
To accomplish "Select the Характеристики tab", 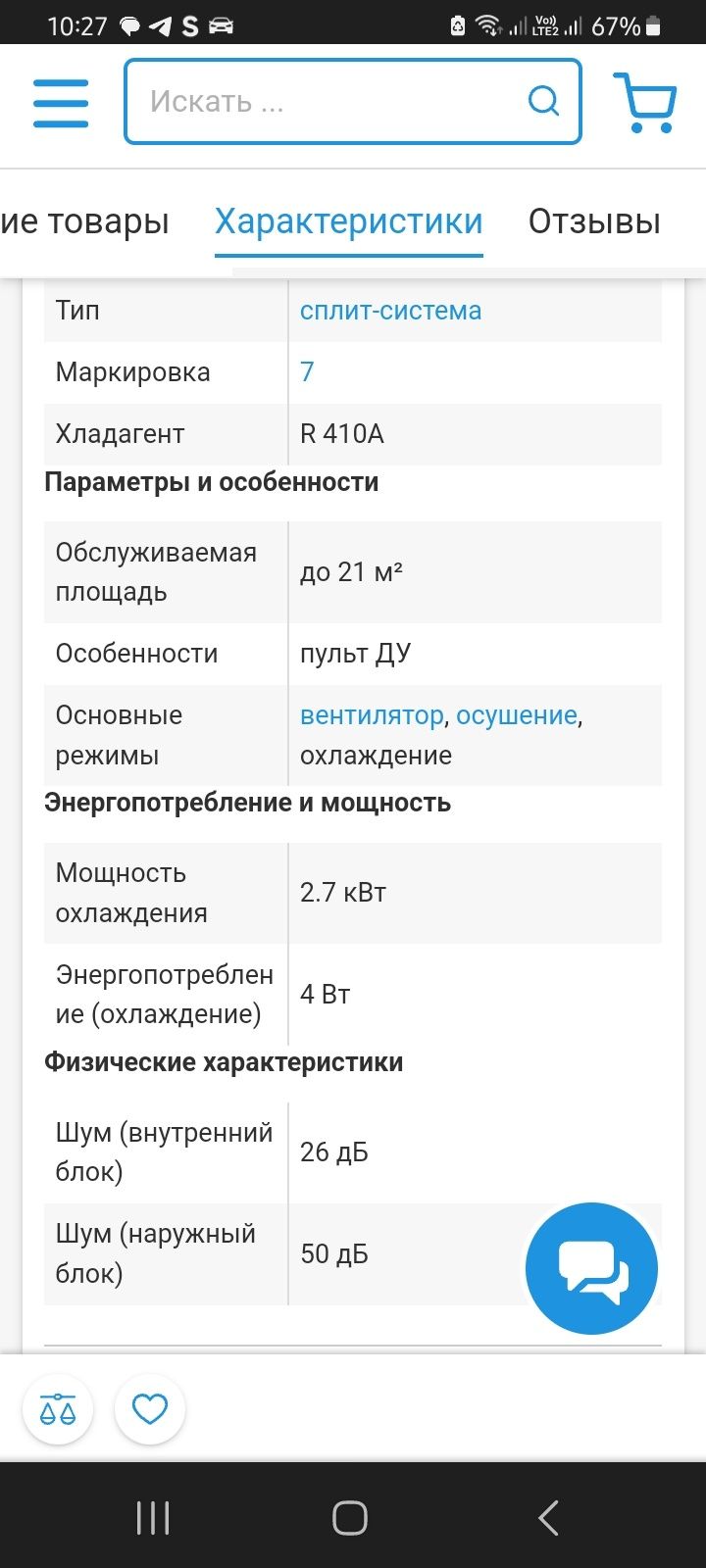I will click(349, 221).
